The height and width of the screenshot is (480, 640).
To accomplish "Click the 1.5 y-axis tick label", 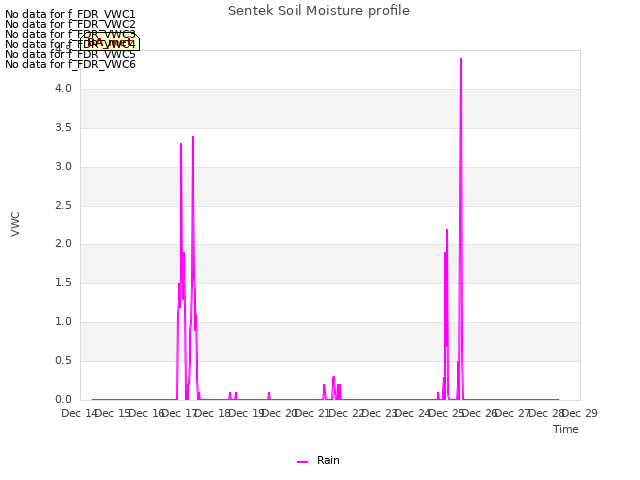I will [64, 282].
